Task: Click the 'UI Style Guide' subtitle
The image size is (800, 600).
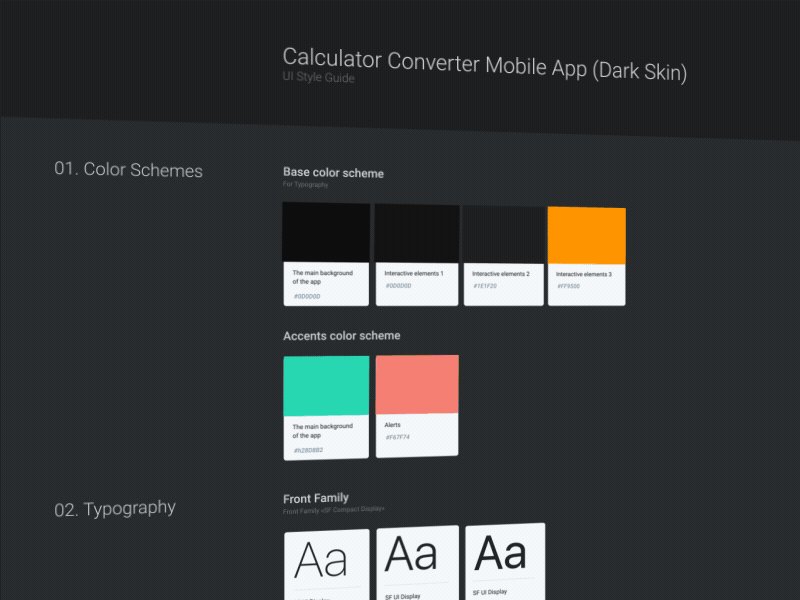Action: click(318, 78)
